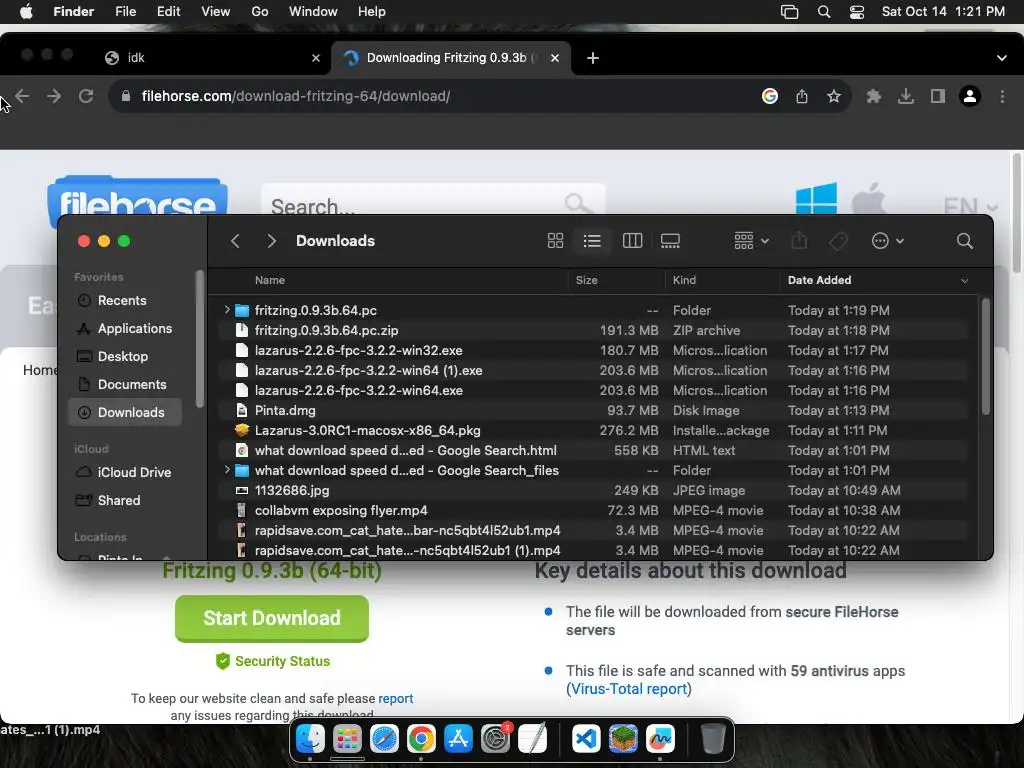Select lazarus-2.2.6-fpc-3.2.2-win32.exe file
The height and width of the screenshot is (768, 1024).
point(593,351)
